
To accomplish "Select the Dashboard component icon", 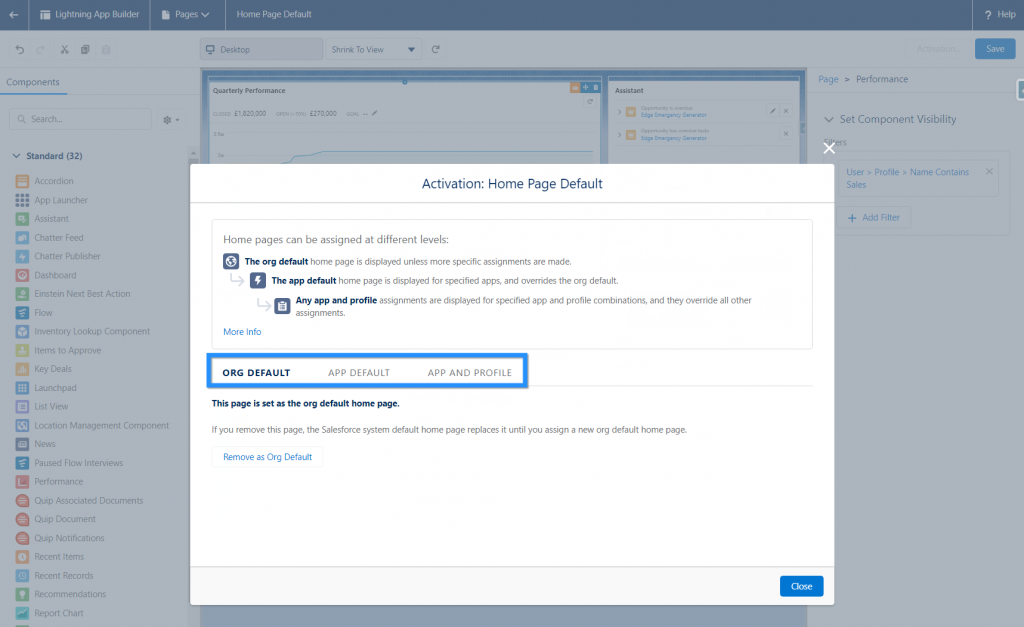I will pyautogui.click(x=22, y=275).
